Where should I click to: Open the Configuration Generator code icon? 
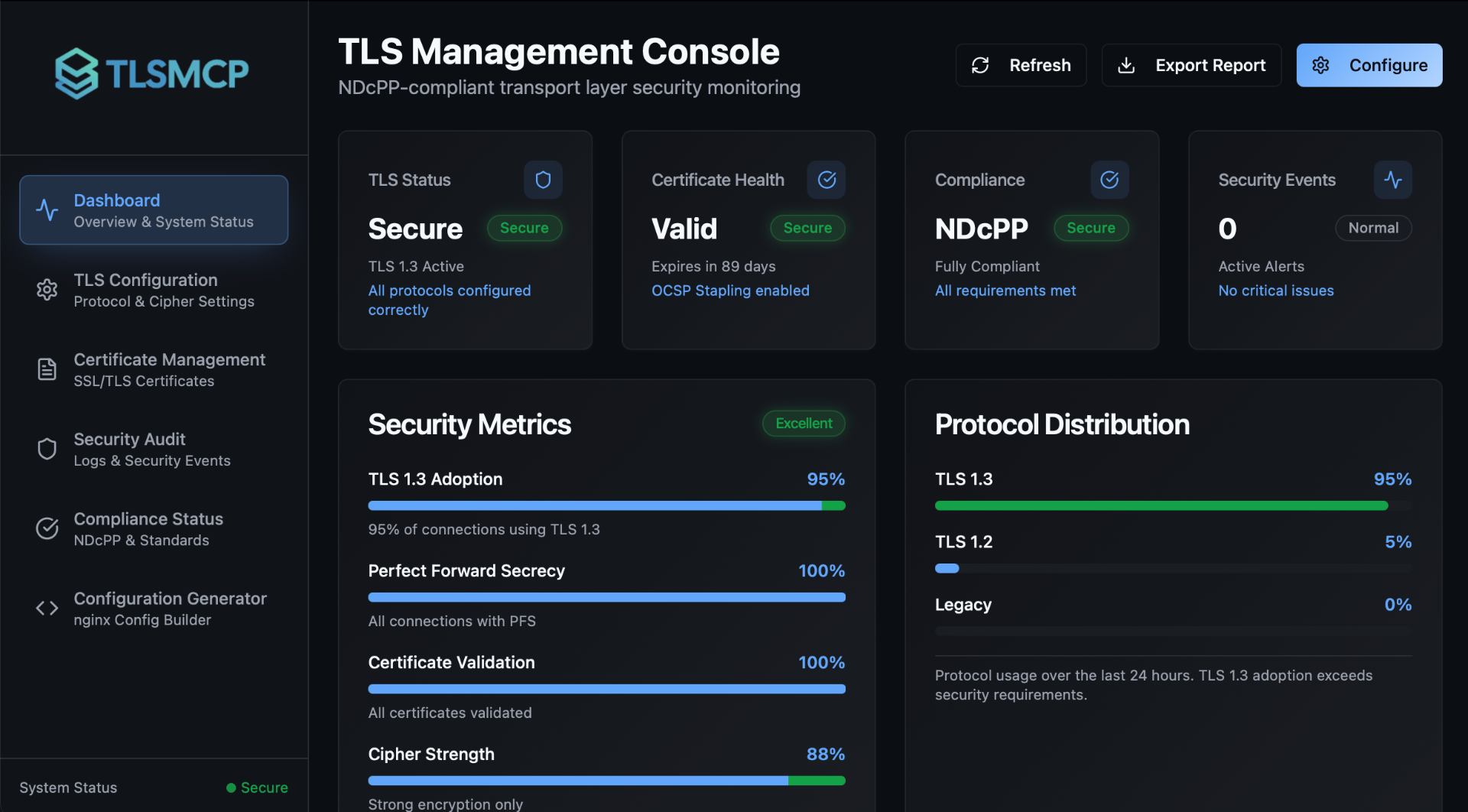pyautogui.click(x=47, y=608)
